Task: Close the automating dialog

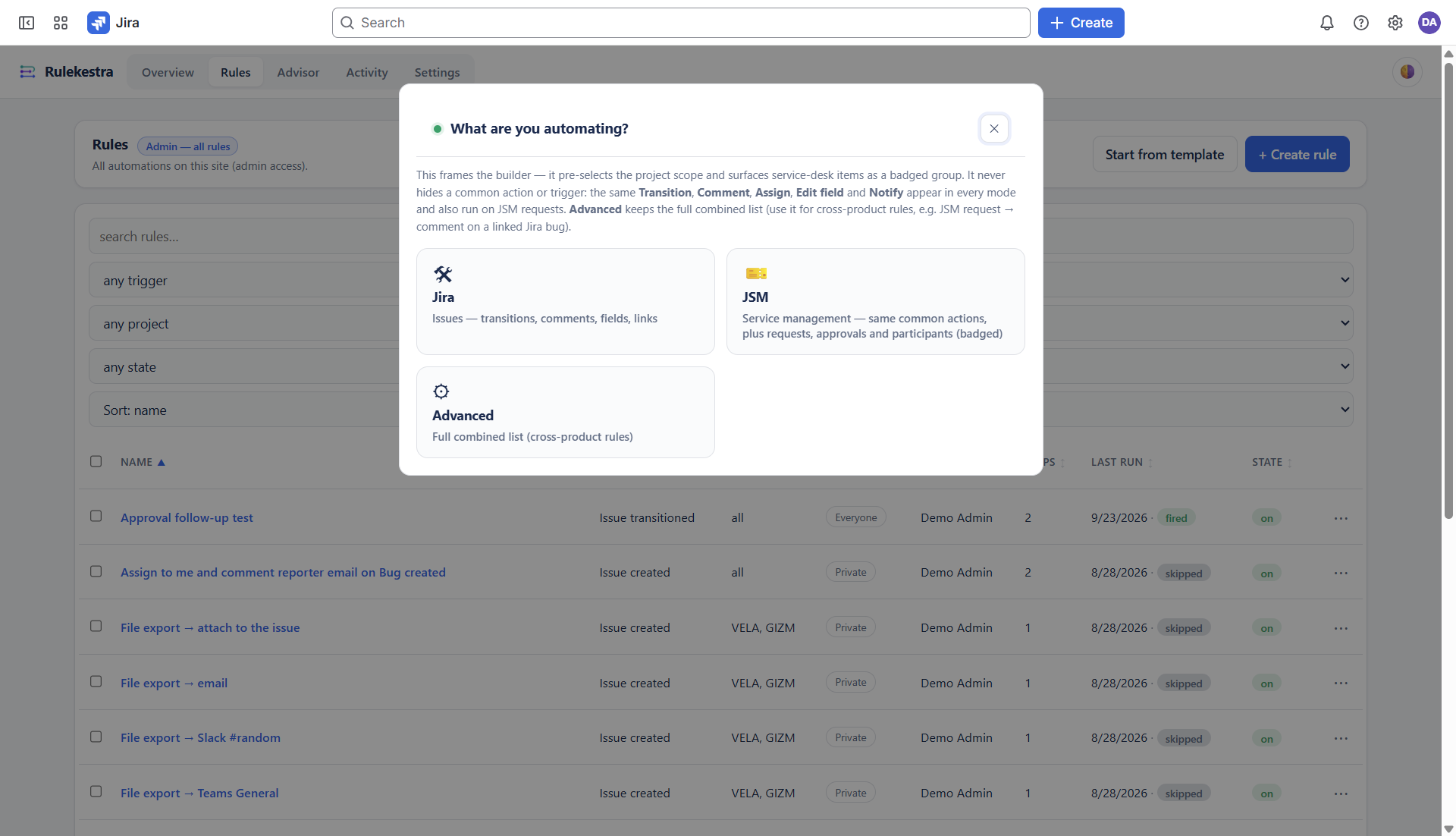Action: (994, 128)
